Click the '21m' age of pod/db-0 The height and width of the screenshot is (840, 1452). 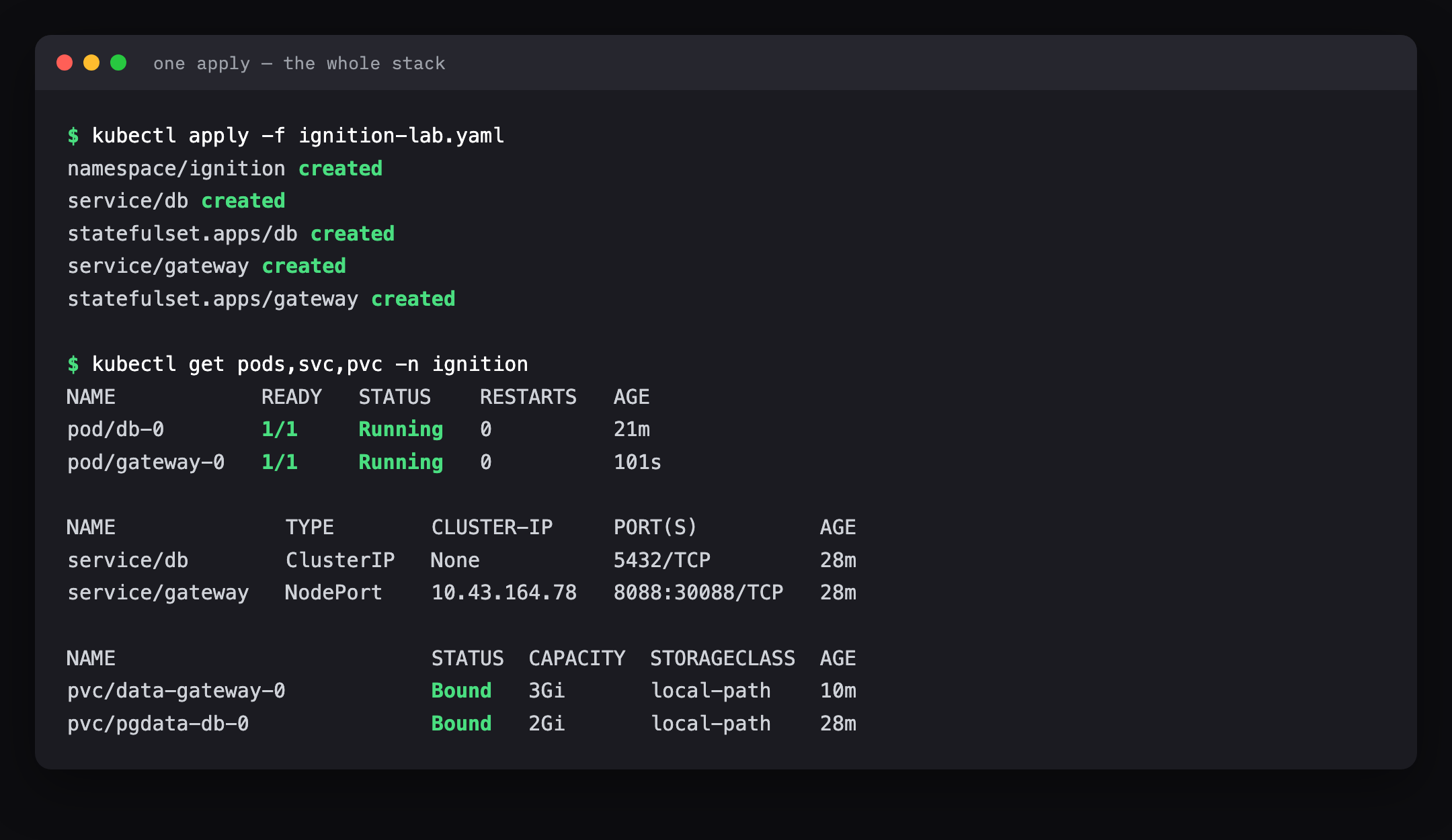632,429
